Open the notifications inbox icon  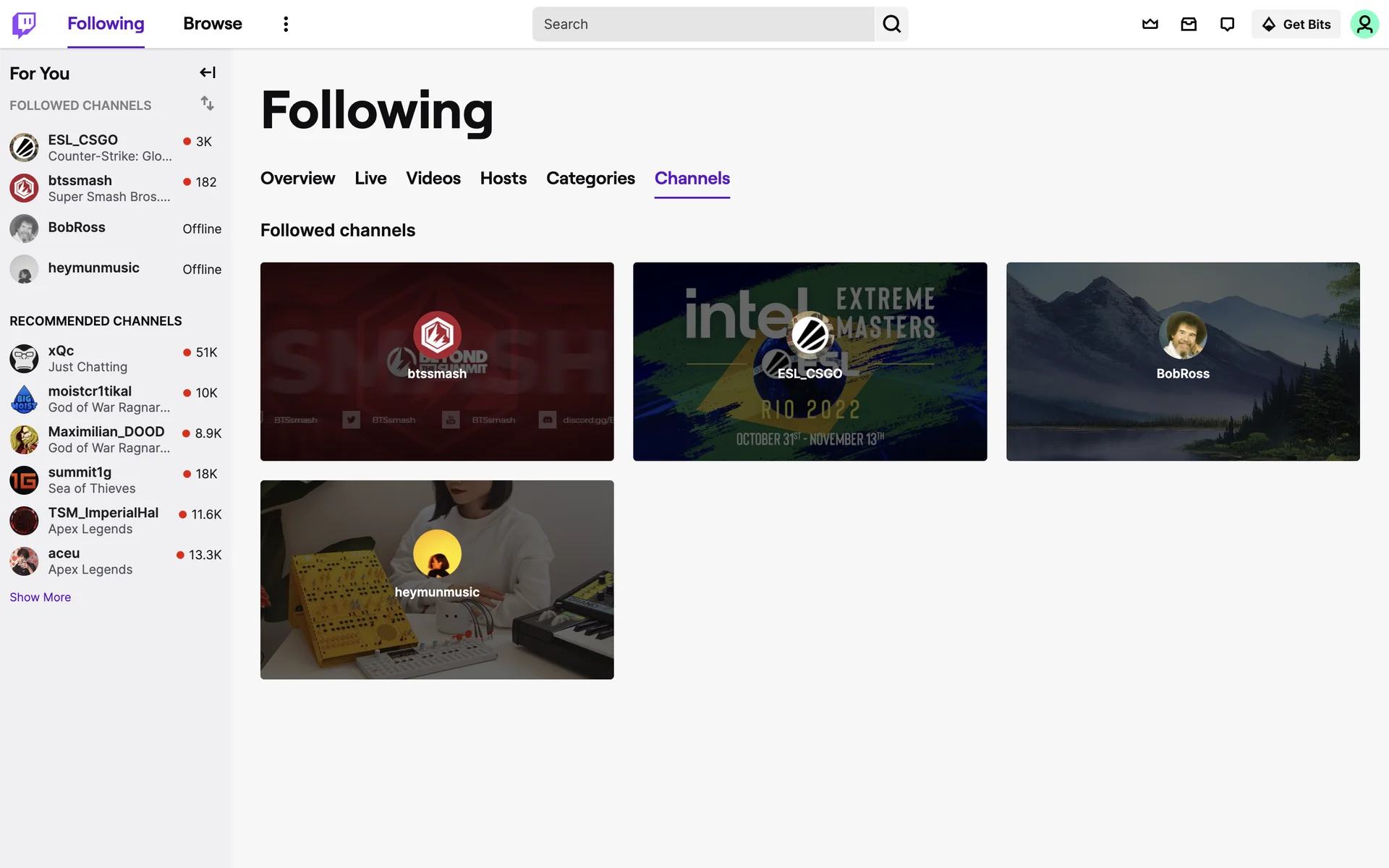pos(1189,25)
